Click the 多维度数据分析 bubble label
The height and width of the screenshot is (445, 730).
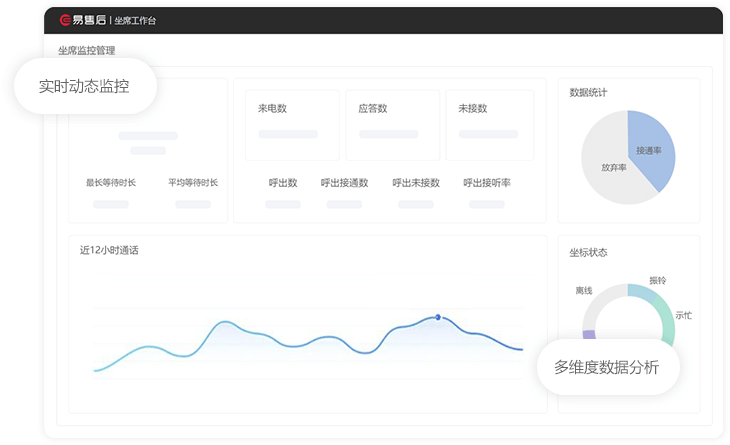click(x=607, y=367)
